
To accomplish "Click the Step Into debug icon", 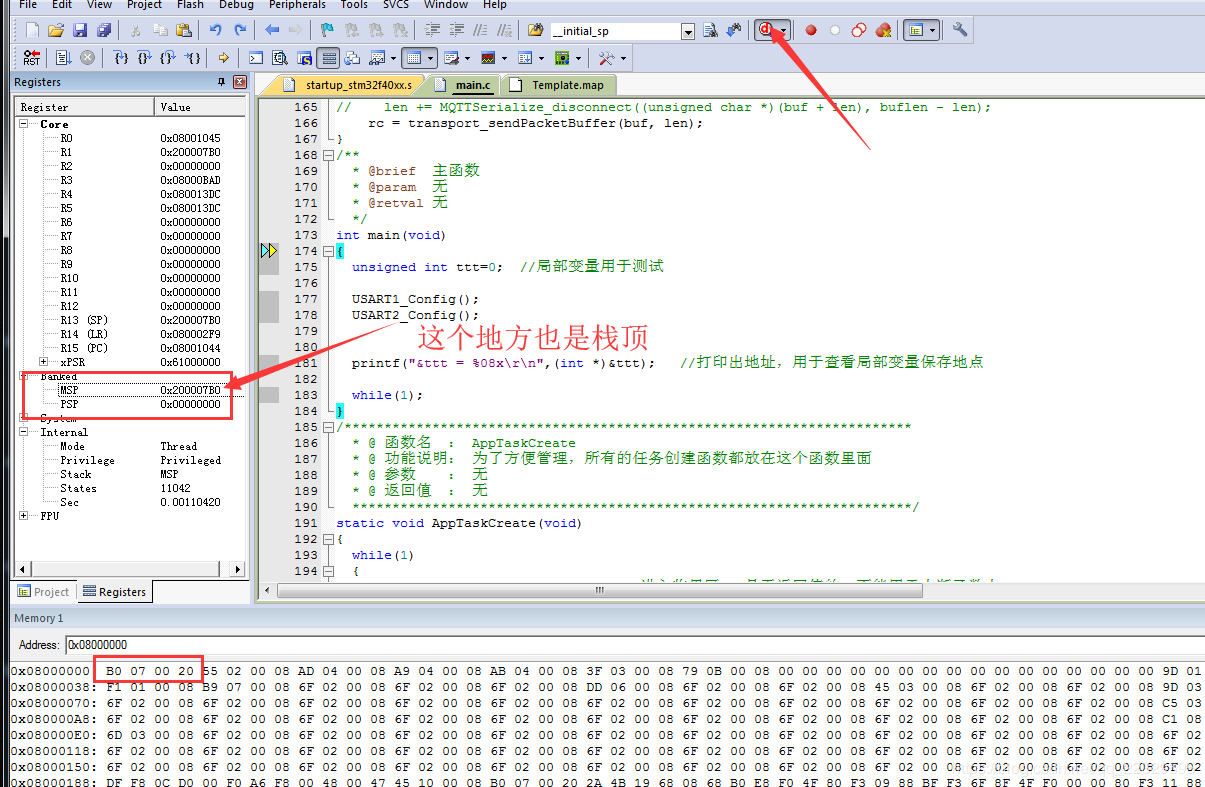I will (121, 58).
